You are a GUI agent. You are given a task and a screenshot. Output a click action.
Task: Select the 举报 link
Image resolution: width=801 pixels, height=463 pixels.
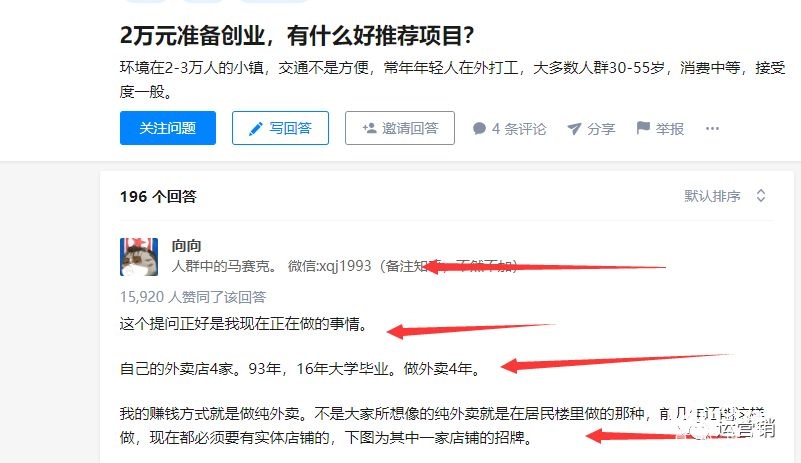660,128
